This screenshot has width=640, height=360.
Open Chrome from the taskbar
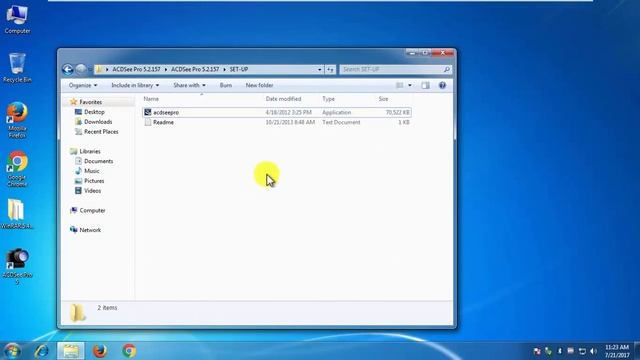[x=129, y=351]
